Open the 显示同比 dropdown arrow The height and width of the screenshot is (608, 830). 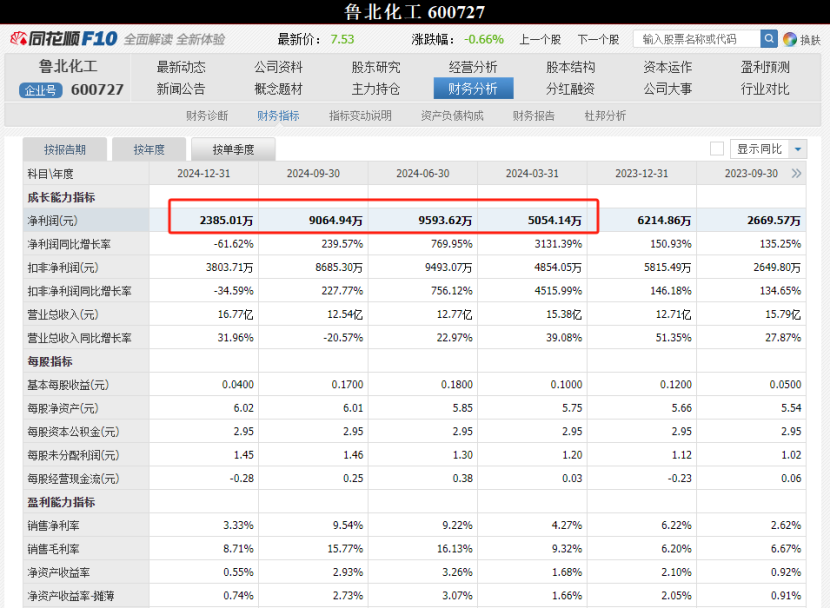[x=798, y=149]
